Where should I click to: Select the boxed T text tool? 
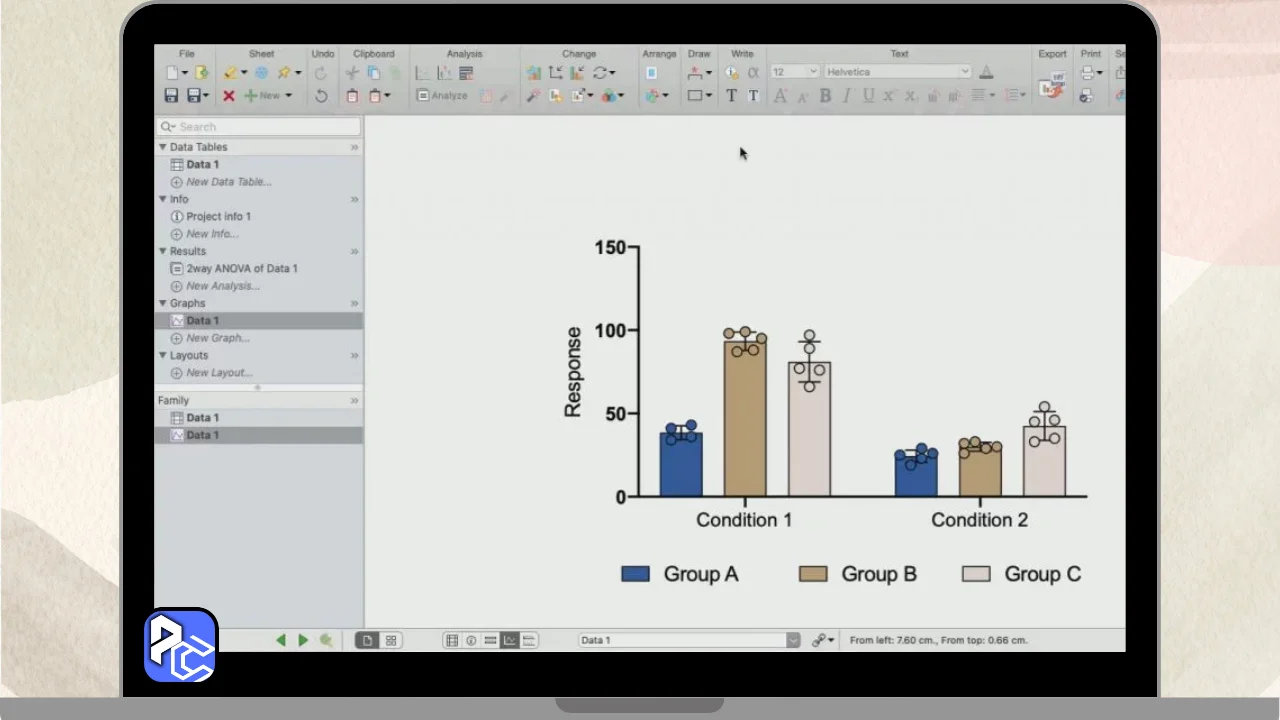(x=753, y=96)
